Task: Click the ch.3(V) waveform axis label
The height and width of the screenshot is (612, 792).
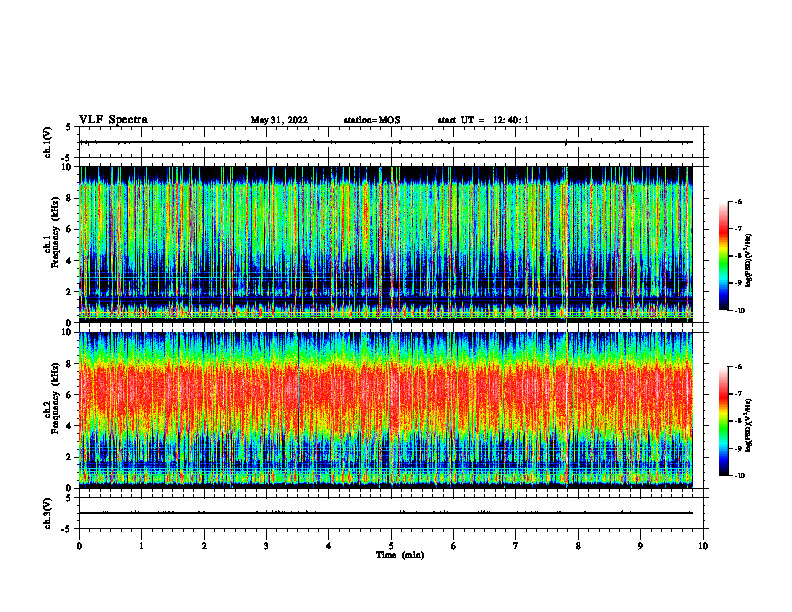Action: (48, 513)
